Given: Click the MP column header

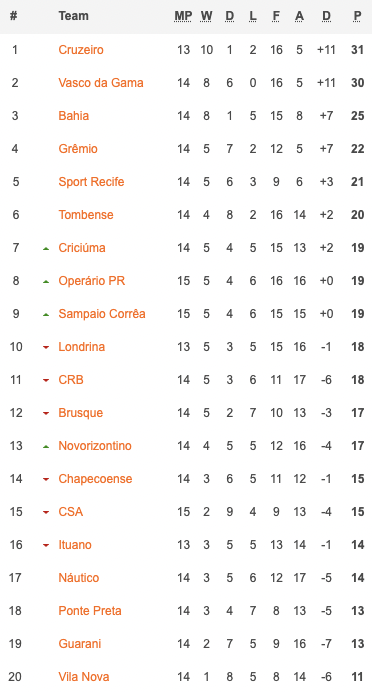Looking at the screenshot, I should (183, 16).
